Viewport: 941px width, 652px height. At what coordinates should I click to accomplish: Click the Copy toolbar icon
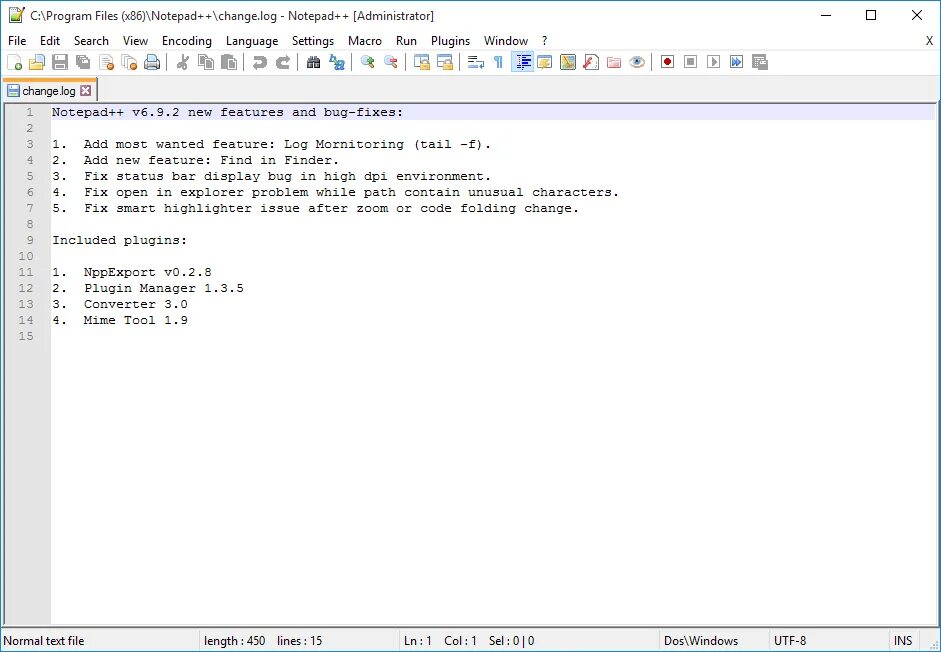click(206, 62)
